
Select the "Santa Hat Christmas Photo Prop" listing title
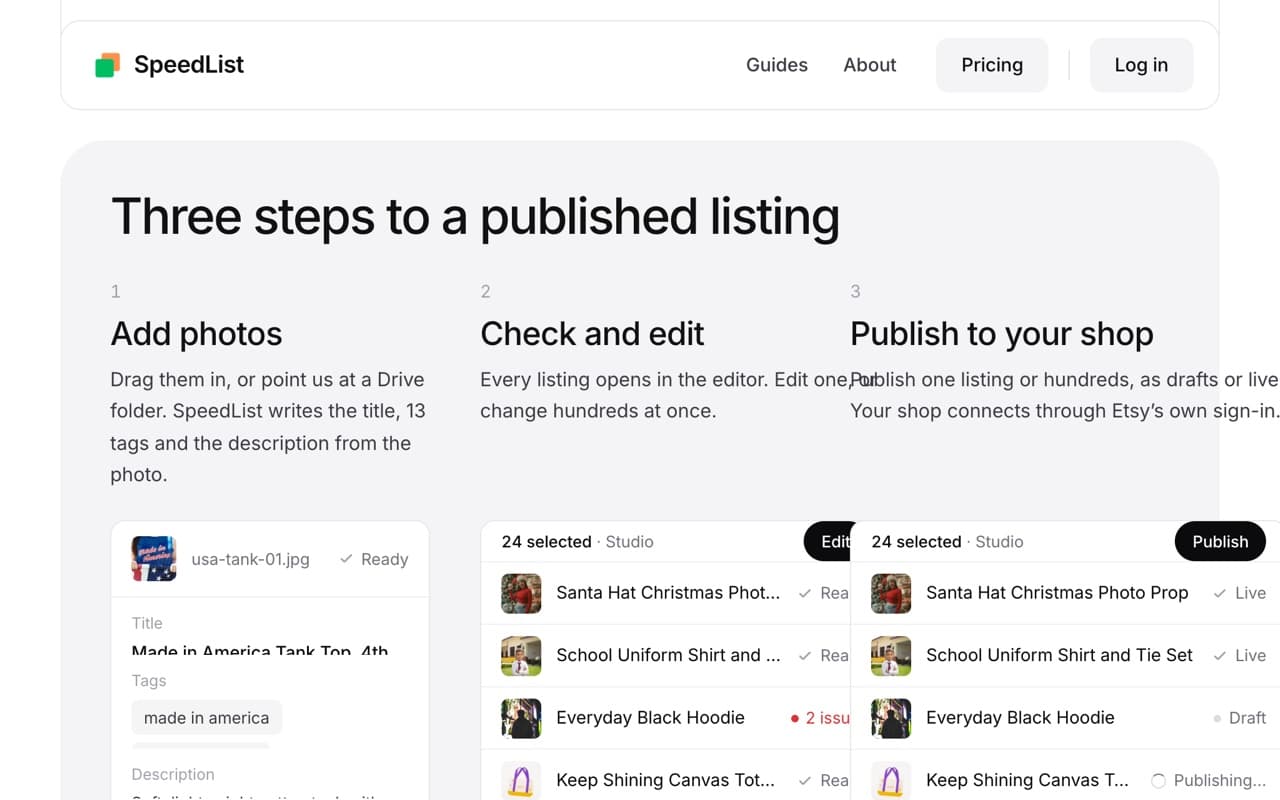click(1057, 593)
